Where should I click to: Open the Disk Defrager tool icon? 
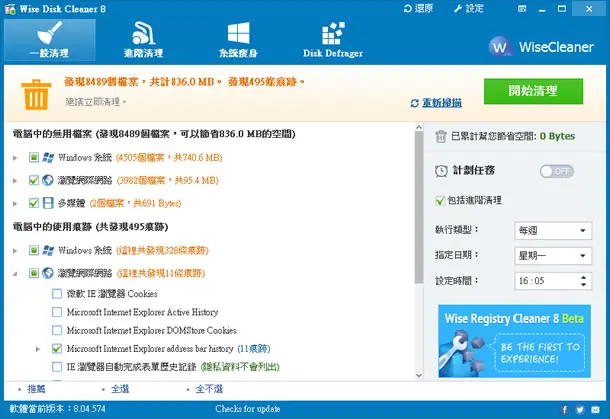click(333, 34)
